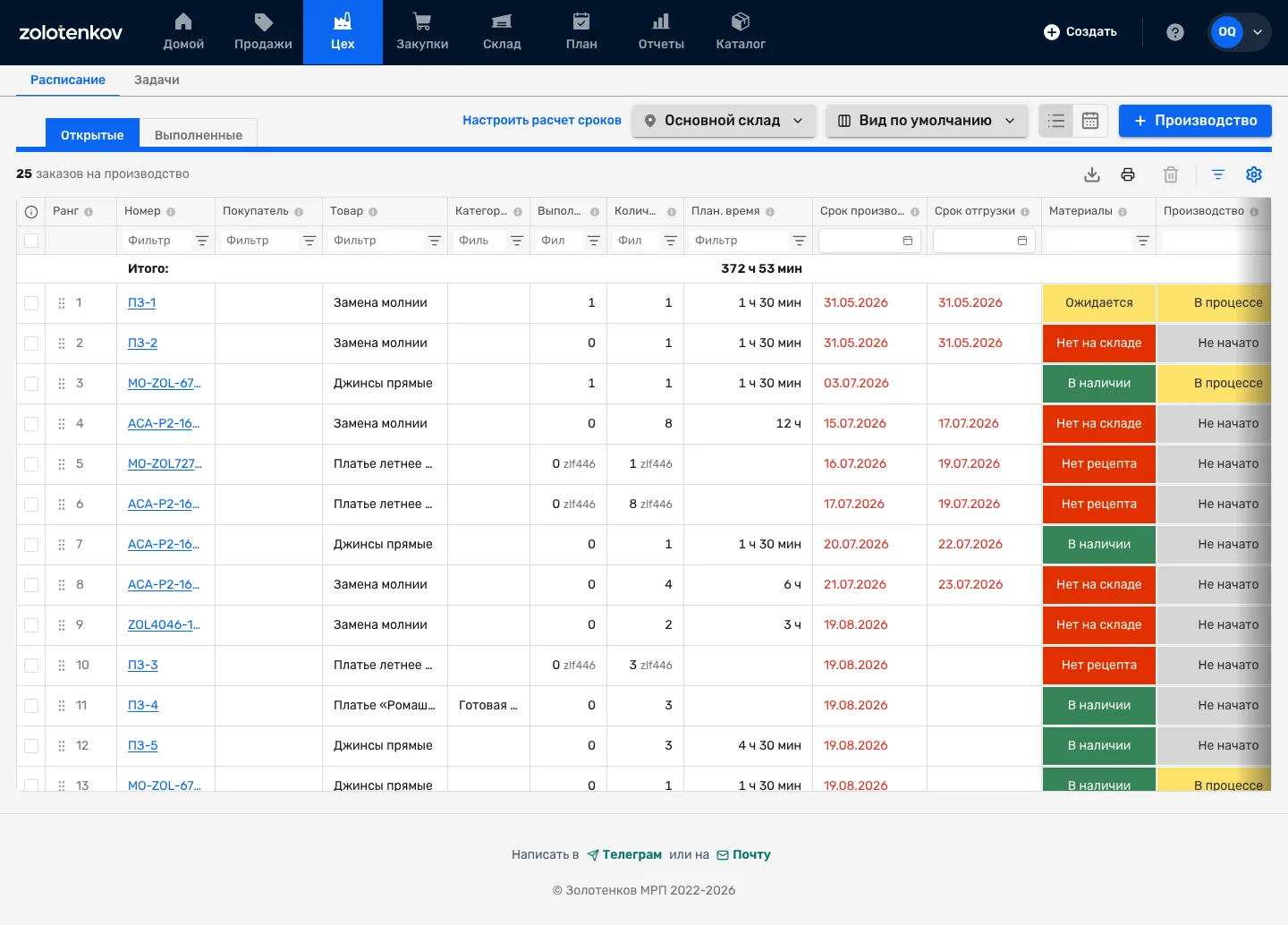This screenshot has width=1288, height=925.
Task: Open filter options for План. время column
Action: (x=800, y=241)
